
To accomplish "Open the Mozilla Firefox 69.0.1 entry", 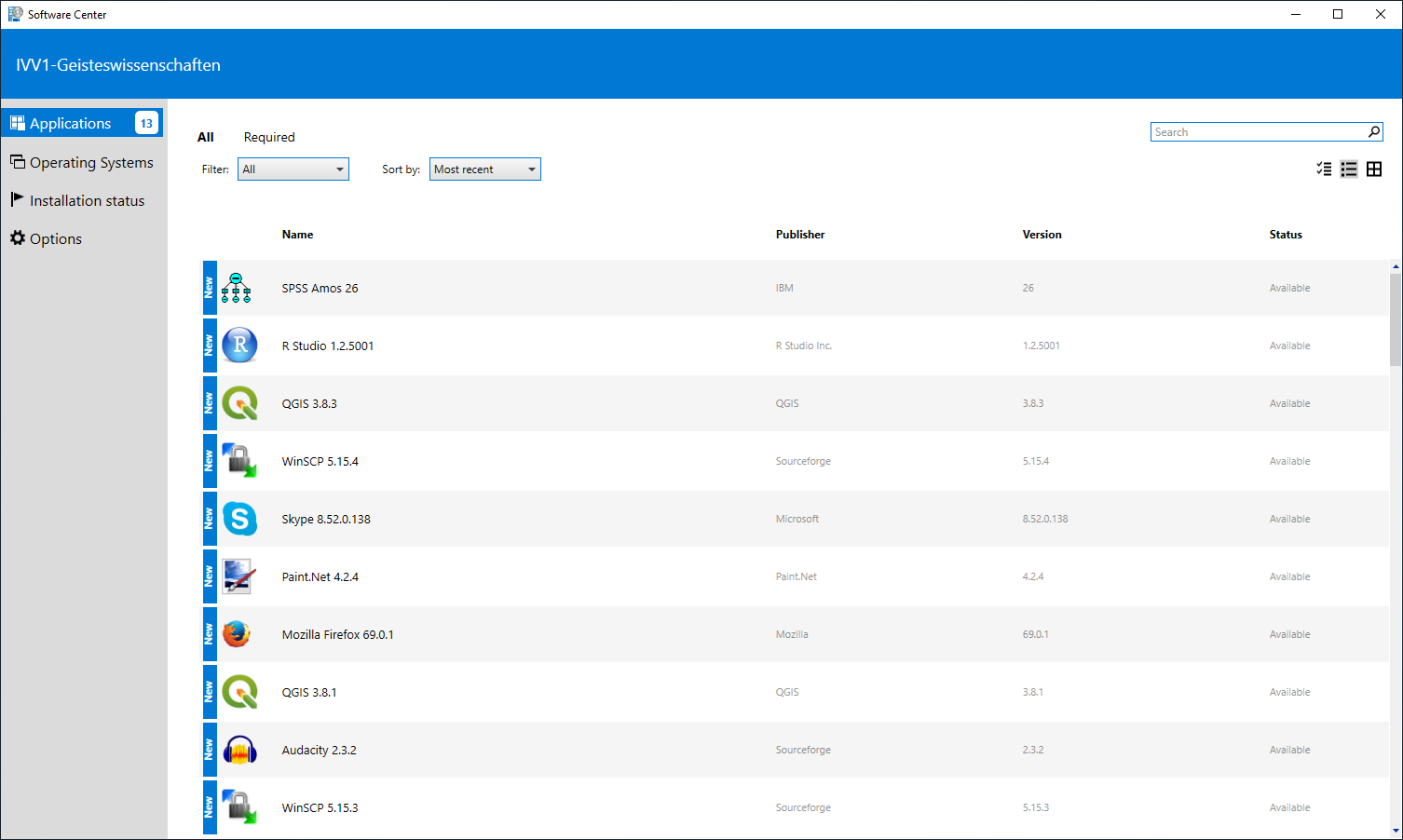I will click(796, 634).
